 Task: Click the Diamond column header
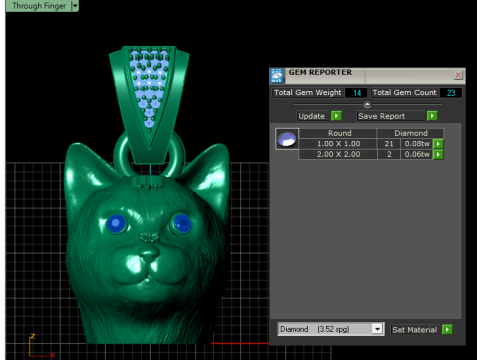411,133
